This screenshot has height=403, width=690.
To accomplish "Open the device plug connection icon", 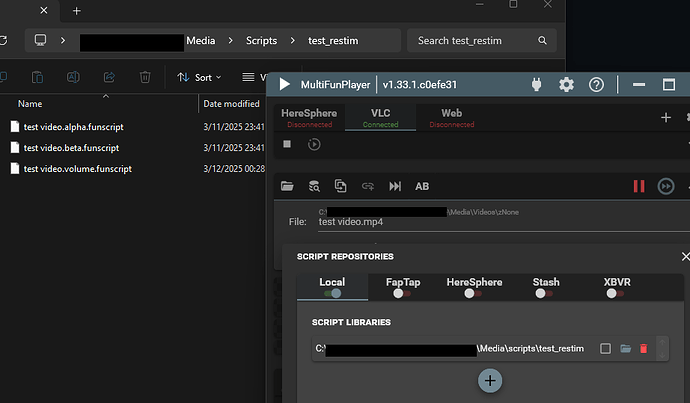I will 536,84.
